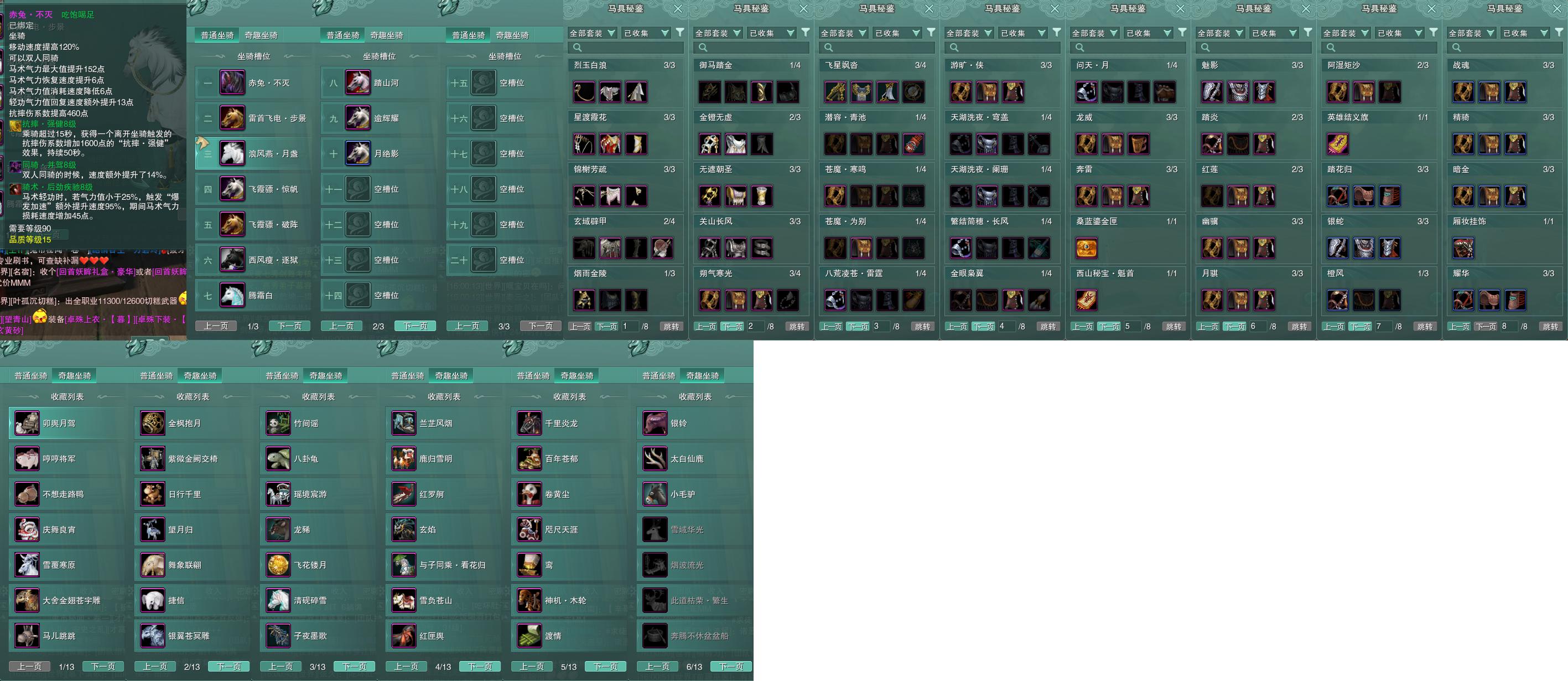Viewport: 1568px width, 681px height.
Task: Select the 桑蓝鎏金匣 gear item icon
Action: pos(1087,249)
